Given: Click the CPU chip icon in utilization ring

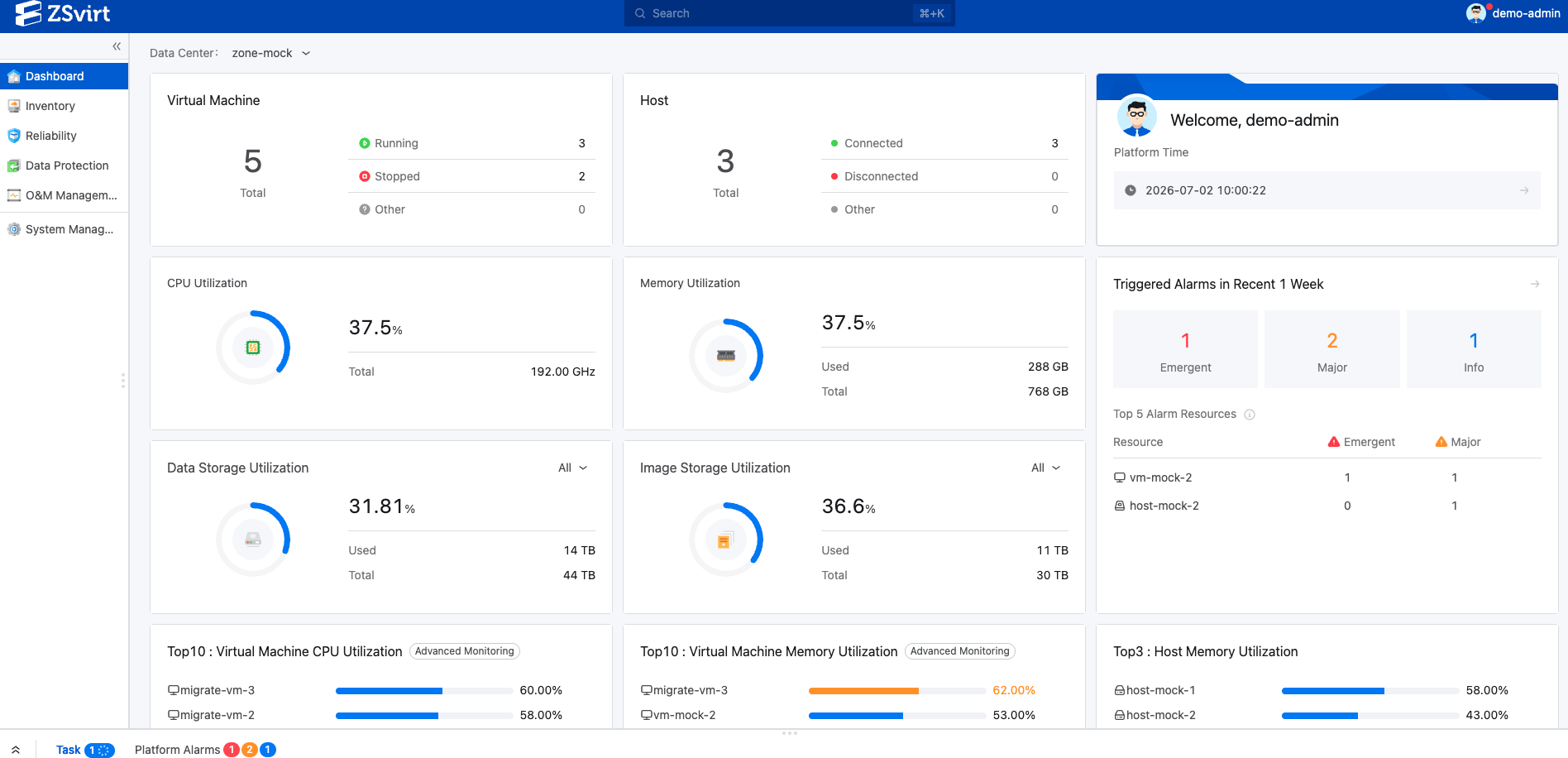Looking at the screenshot, I should tap(253, 348).
